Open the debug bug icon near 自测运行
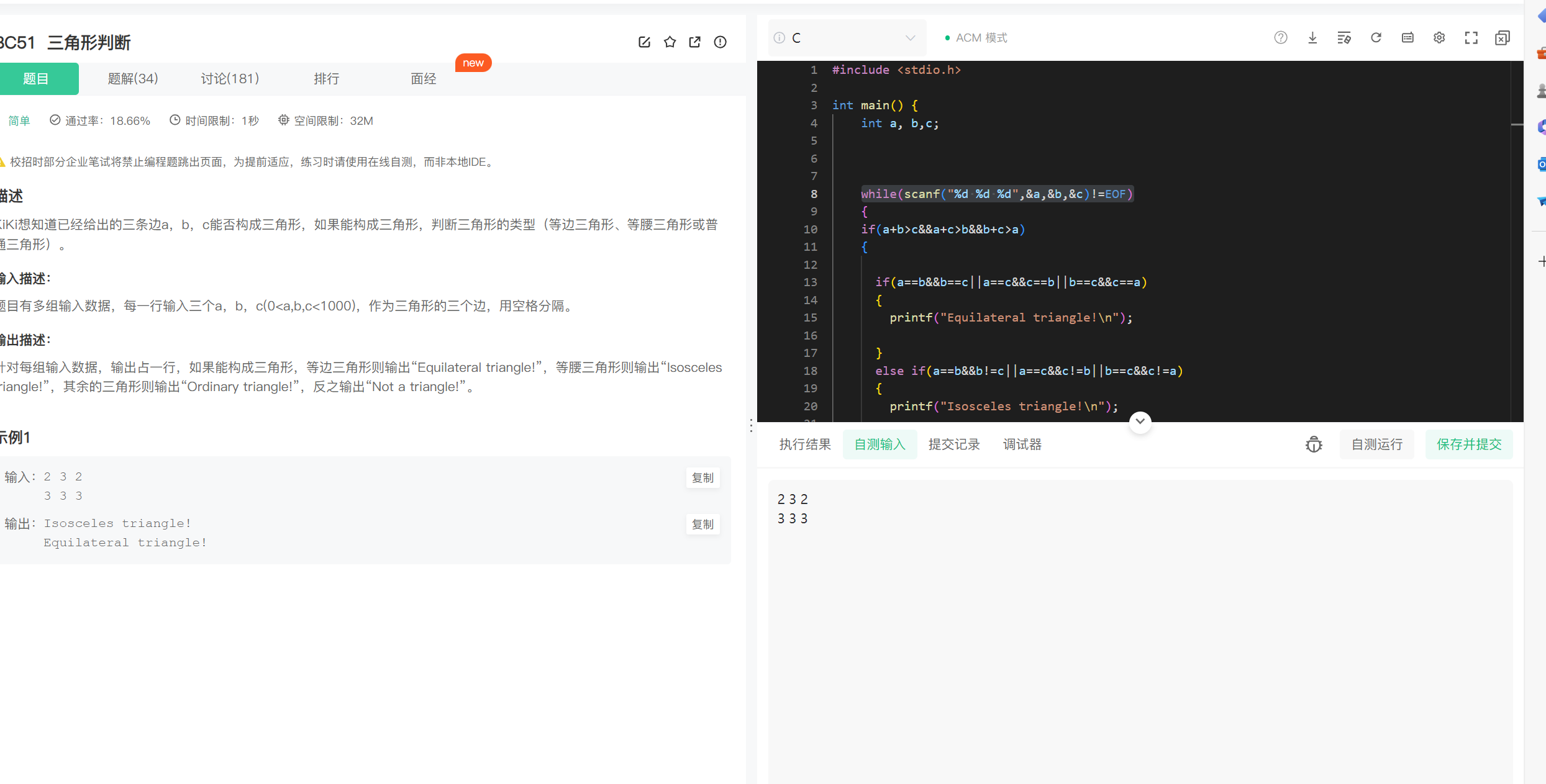Screen dimensions: 1546x784 [1314, 444]
